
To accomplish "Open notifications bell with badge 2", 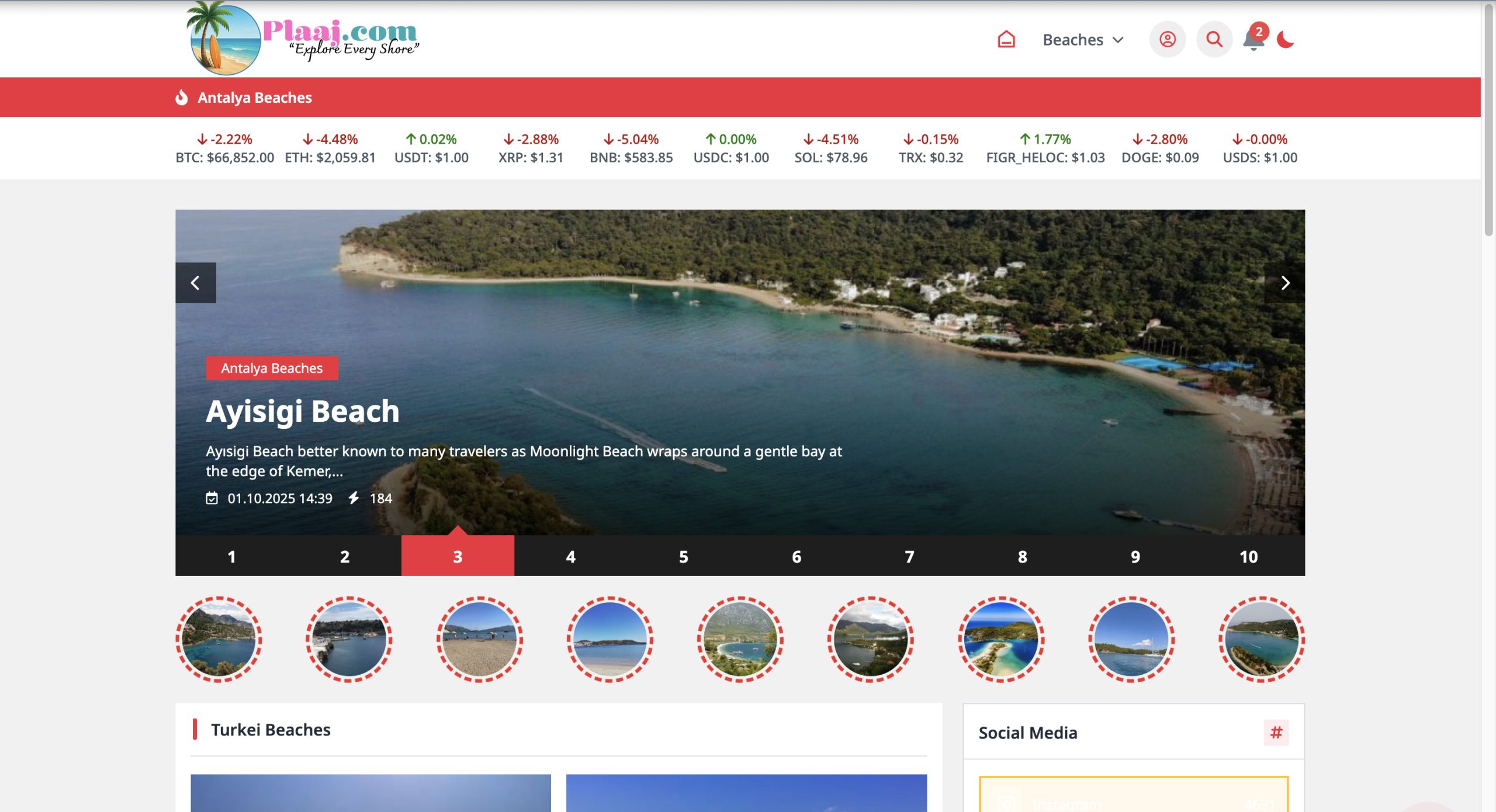I will click(1253, 40).
